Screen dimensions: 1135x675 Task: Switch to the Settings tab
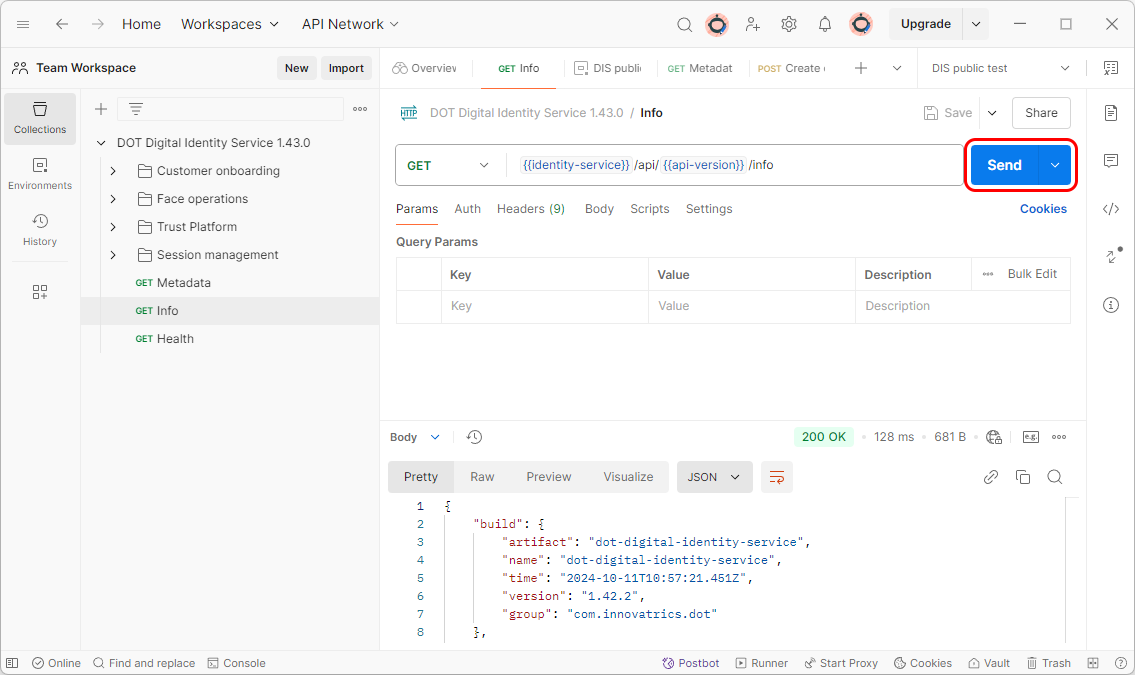click(x=709, y=209)
